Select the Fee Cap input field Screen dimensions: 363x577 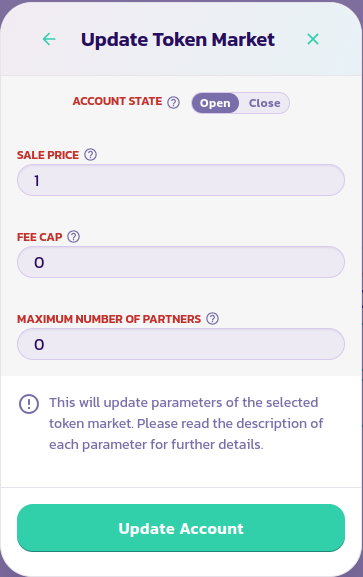tap(181, 262)
